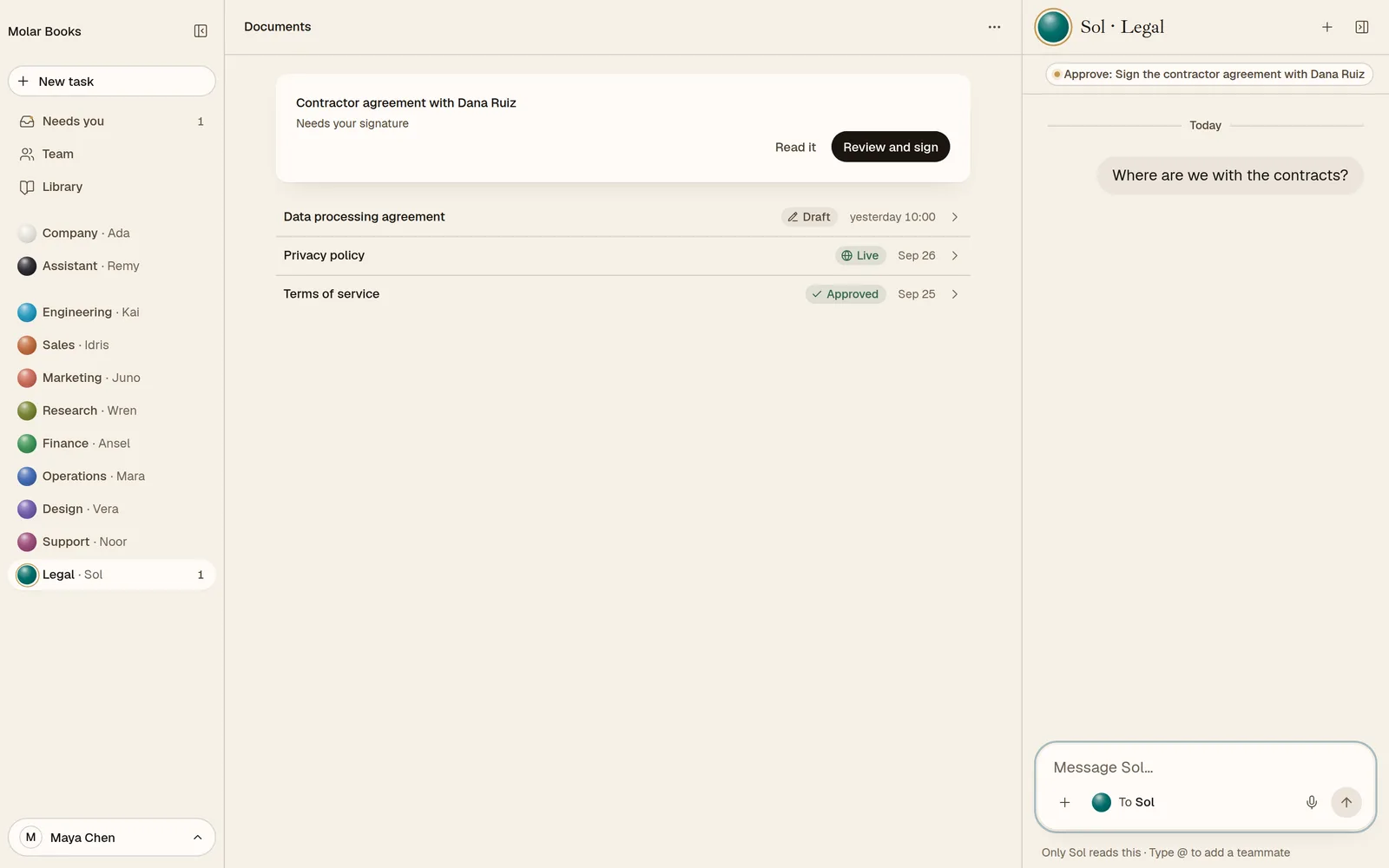The image size is (1389, 868).
Task: Focus the Message Sol input field
Action: [x=1205, y=767]
